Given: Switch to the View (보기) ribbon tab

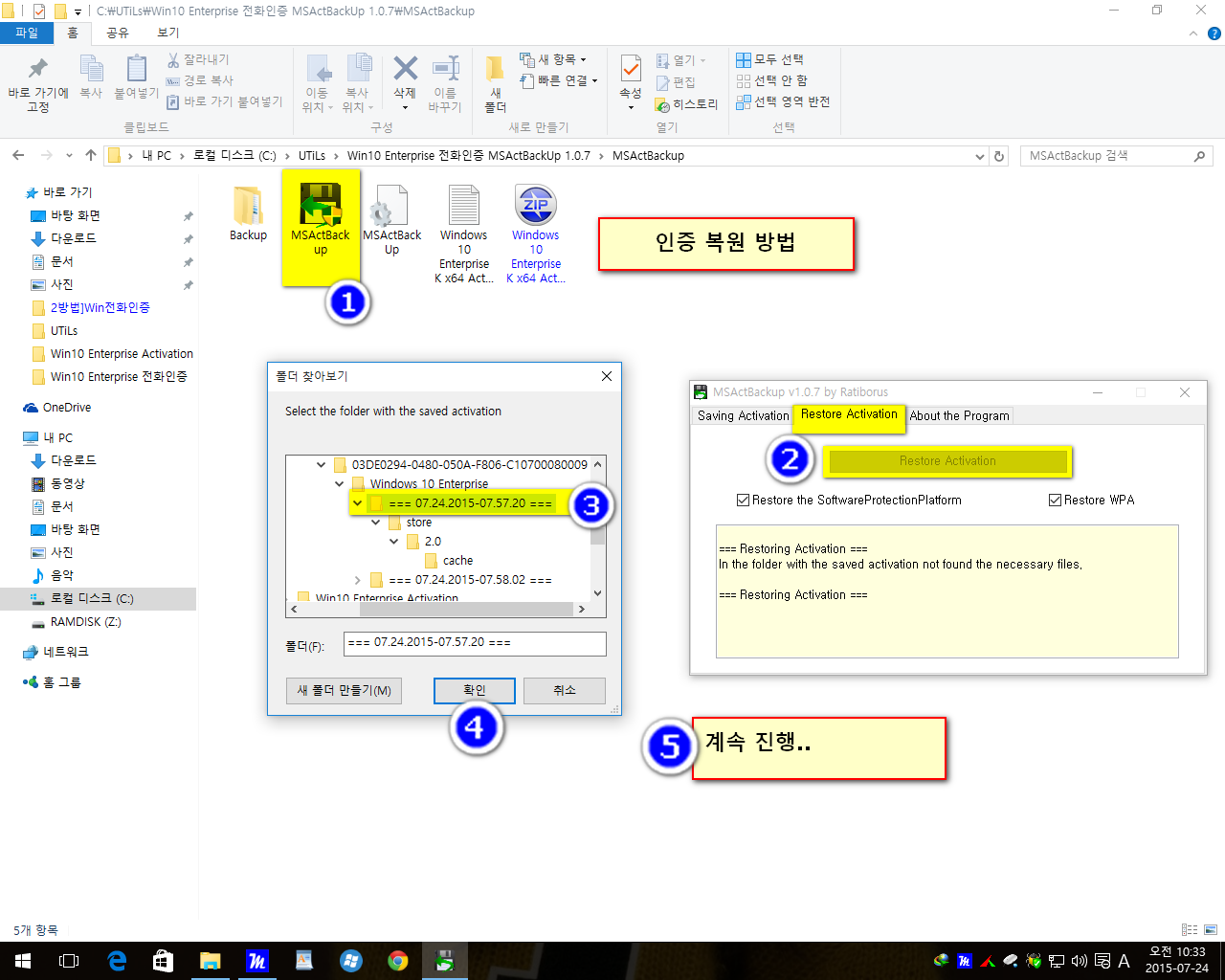Looking at the screenshot, I should pyautogui.click(x=168, y=33).
